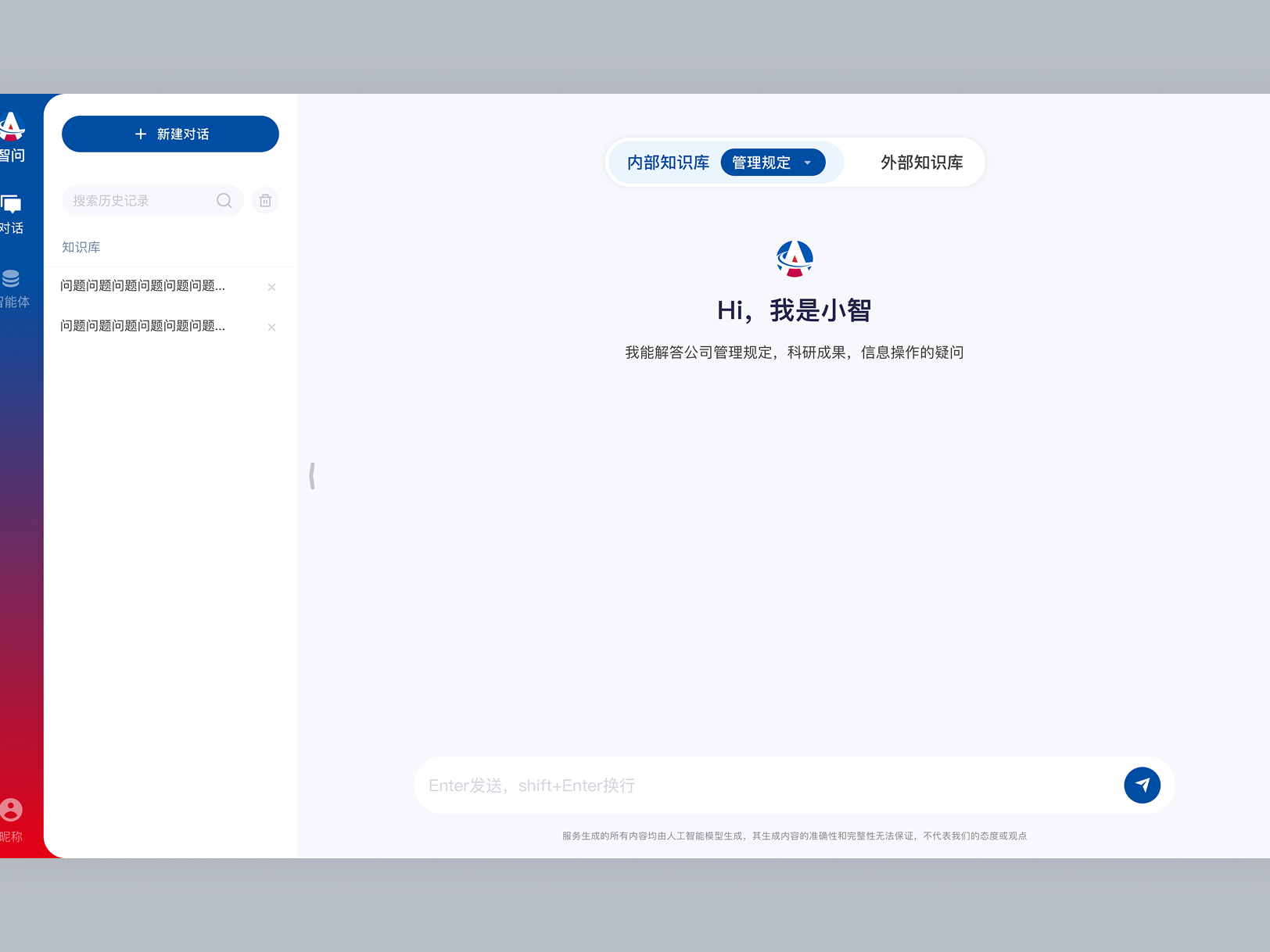Click the trash icon to clear history records
The image size is (1270, 952).
pos(265,201)
